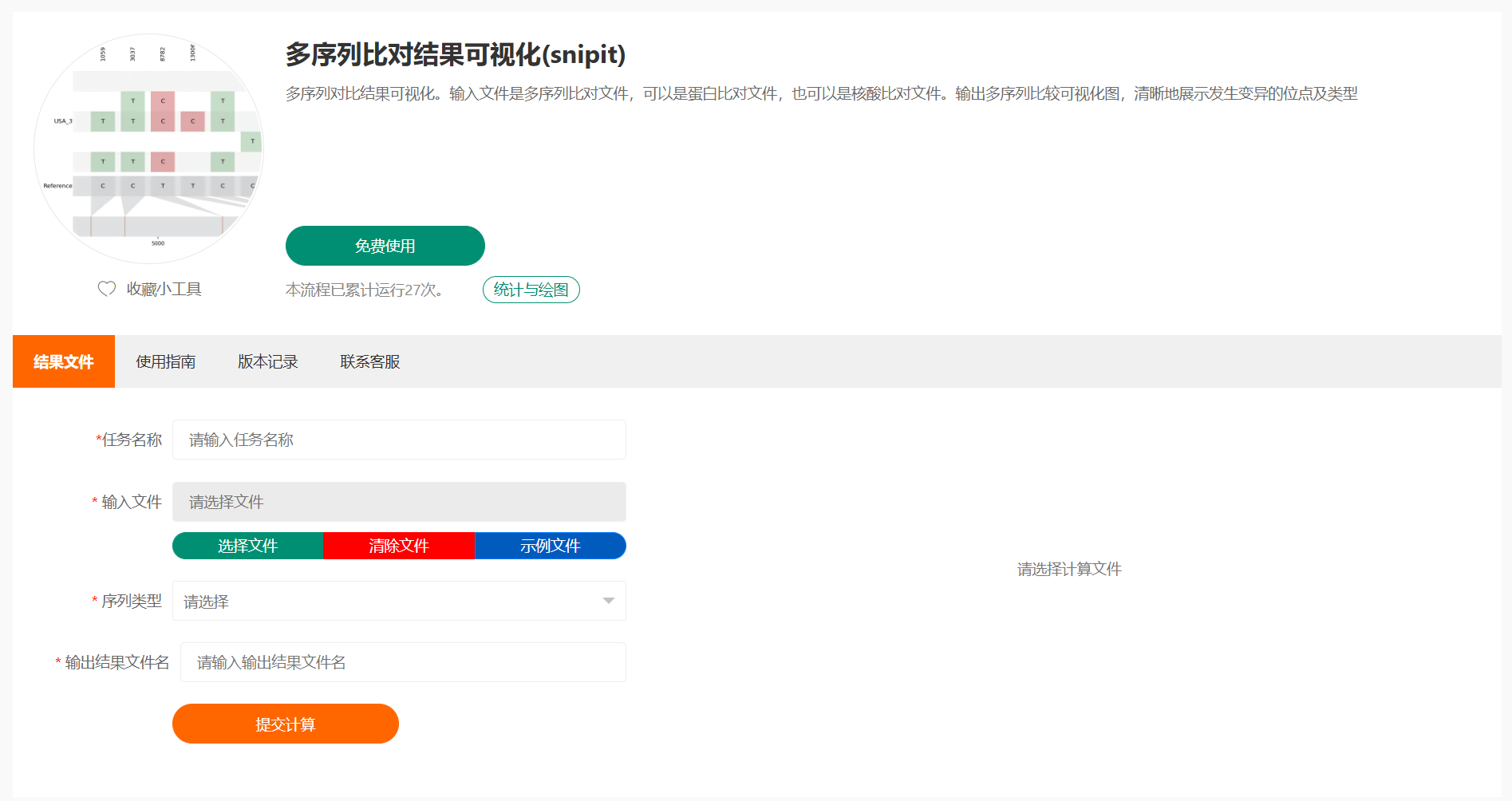Click the 免费使用 green button
1512x801 pixels.
click(x=385, y=246)
